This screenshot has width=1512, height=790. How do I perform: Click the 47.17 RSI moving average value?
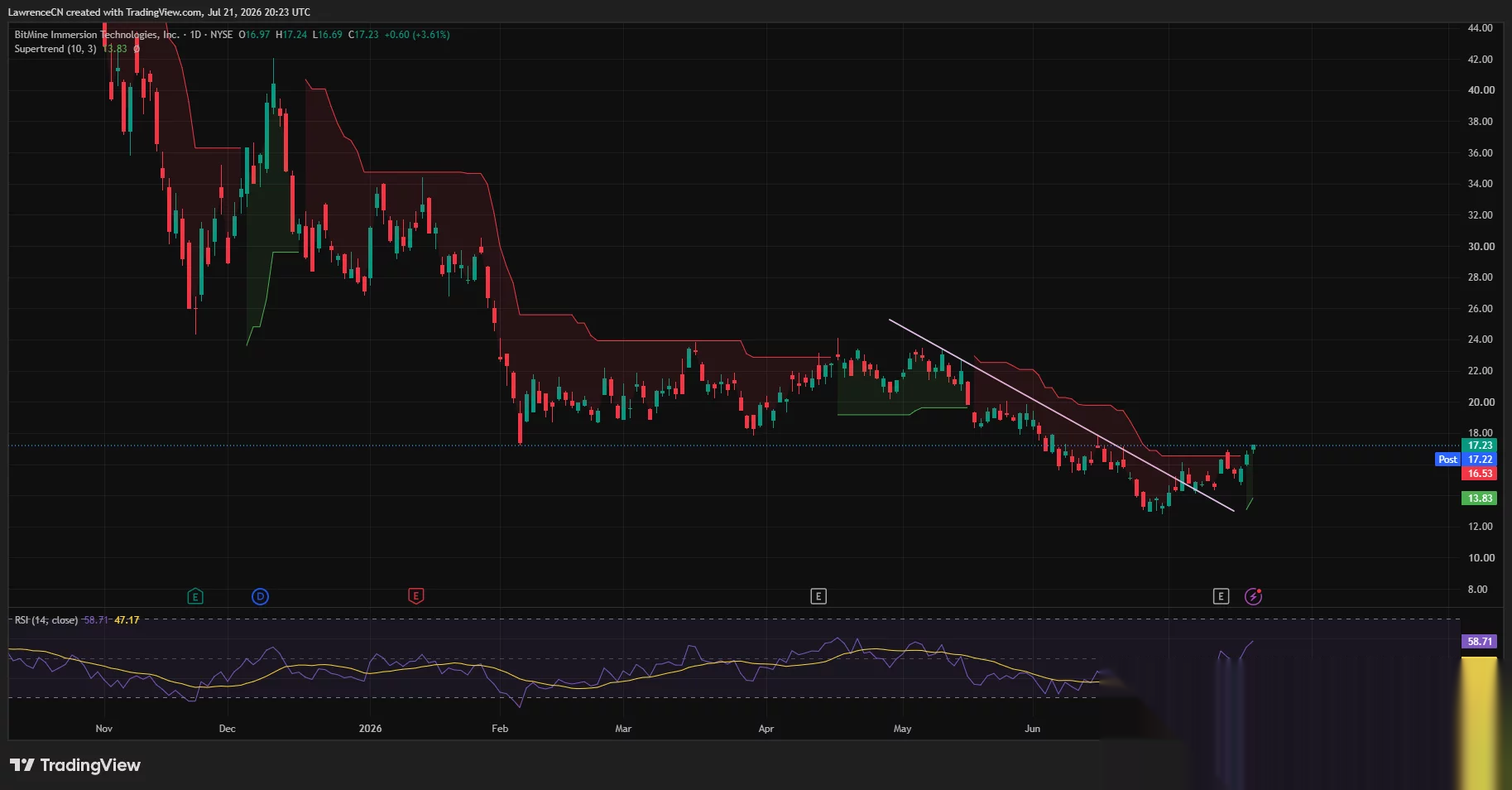coord(127,620)
